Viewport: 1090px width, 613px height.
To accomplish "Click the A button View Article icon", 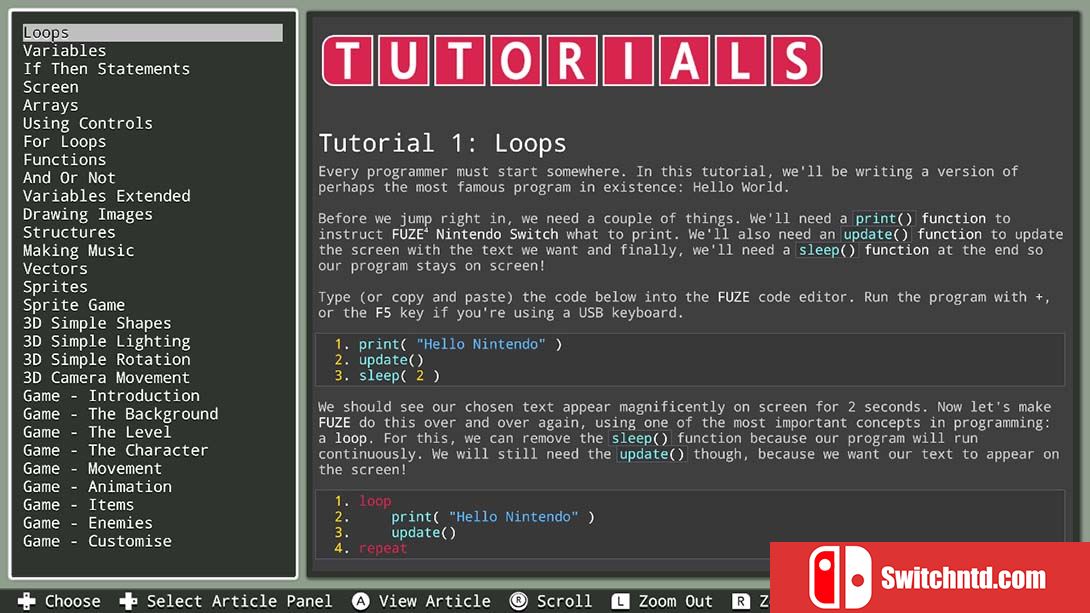I will (360, 601).
